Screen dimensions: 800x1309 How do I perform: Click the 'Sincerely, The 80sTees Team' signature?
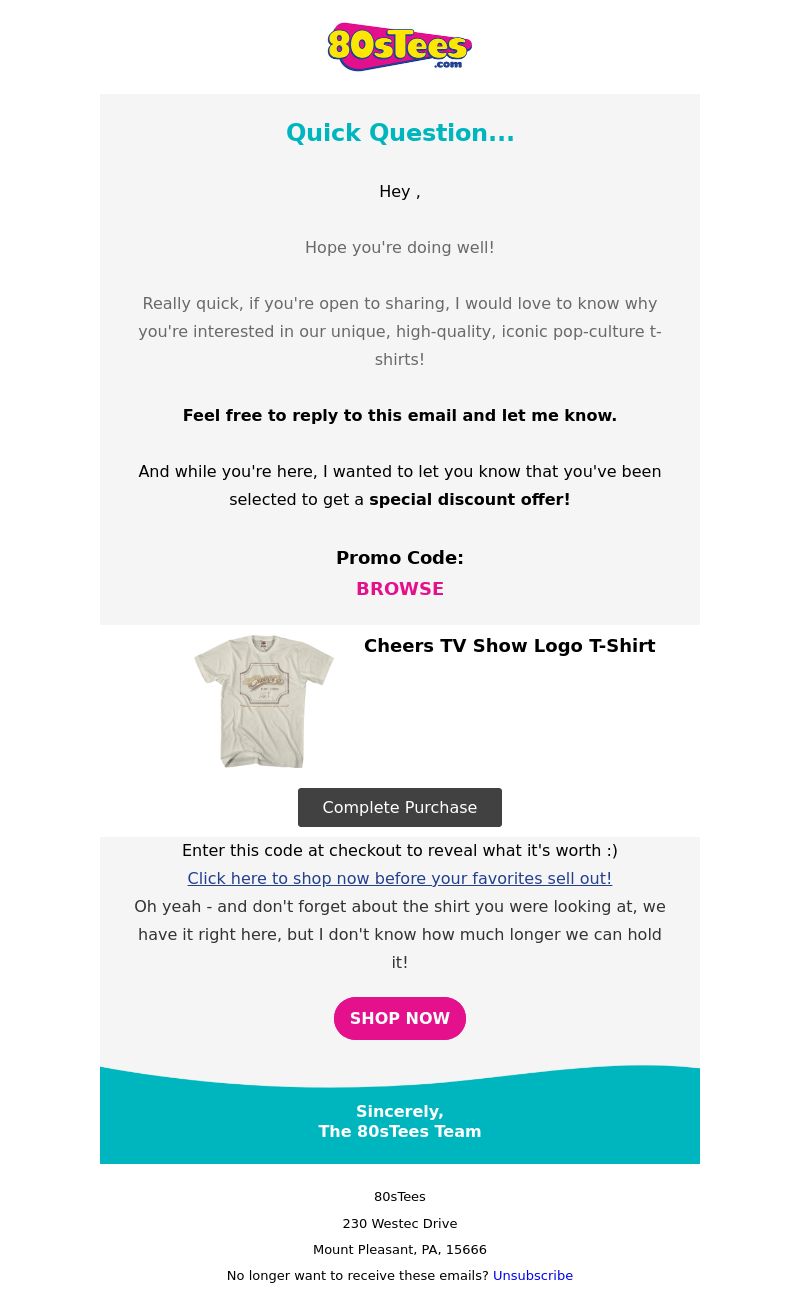pyautogui.click(x=400, y=1121)
